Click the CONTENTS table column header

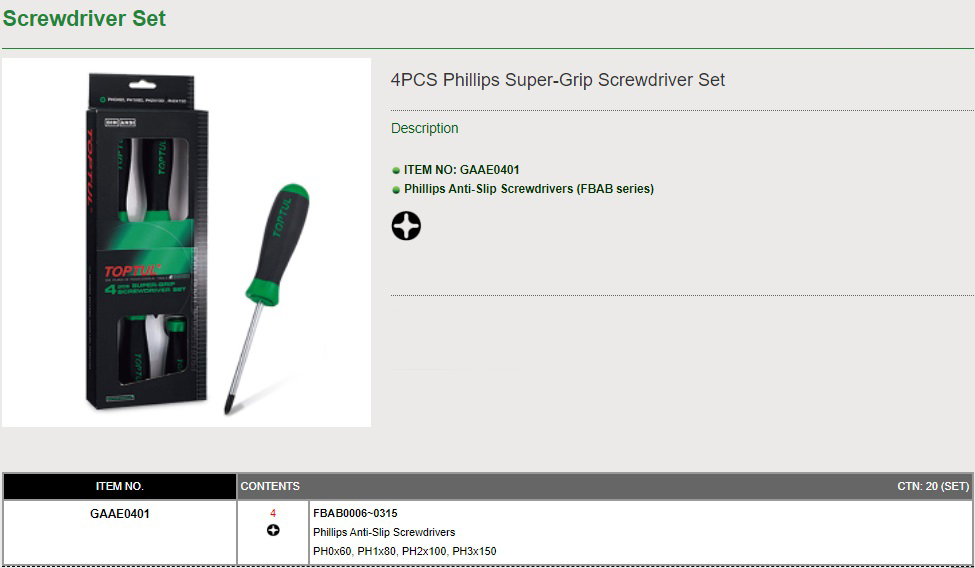pos(270,487)
